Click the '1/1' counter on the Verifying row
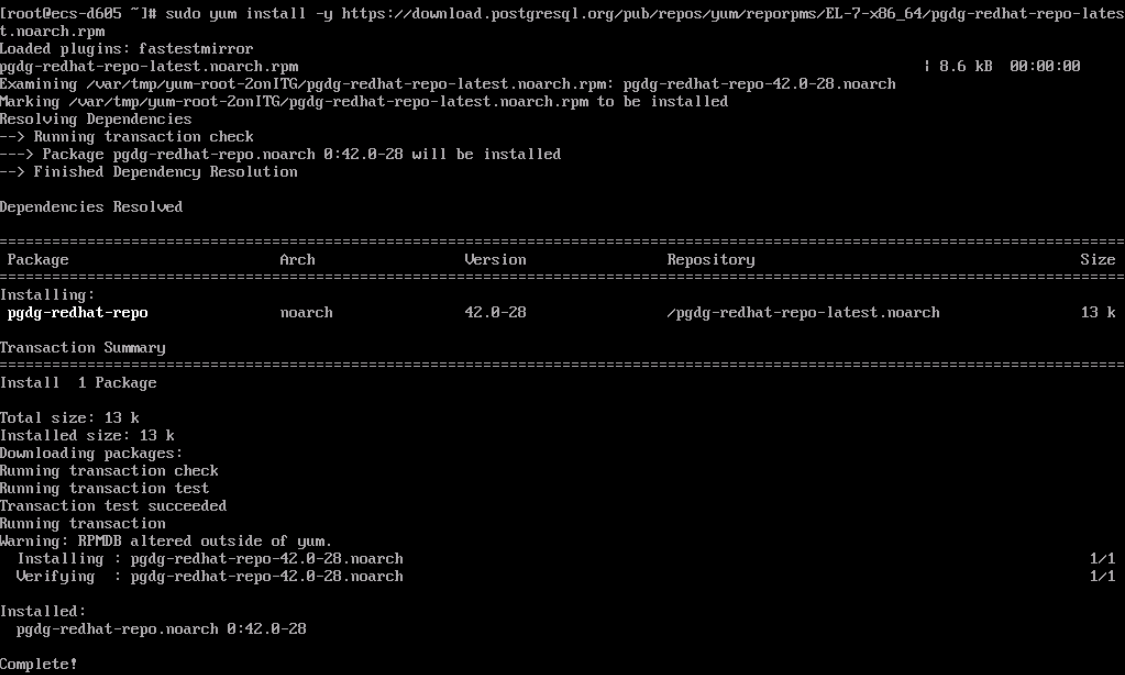1125x675 pixels. (x=1103, y=576)
